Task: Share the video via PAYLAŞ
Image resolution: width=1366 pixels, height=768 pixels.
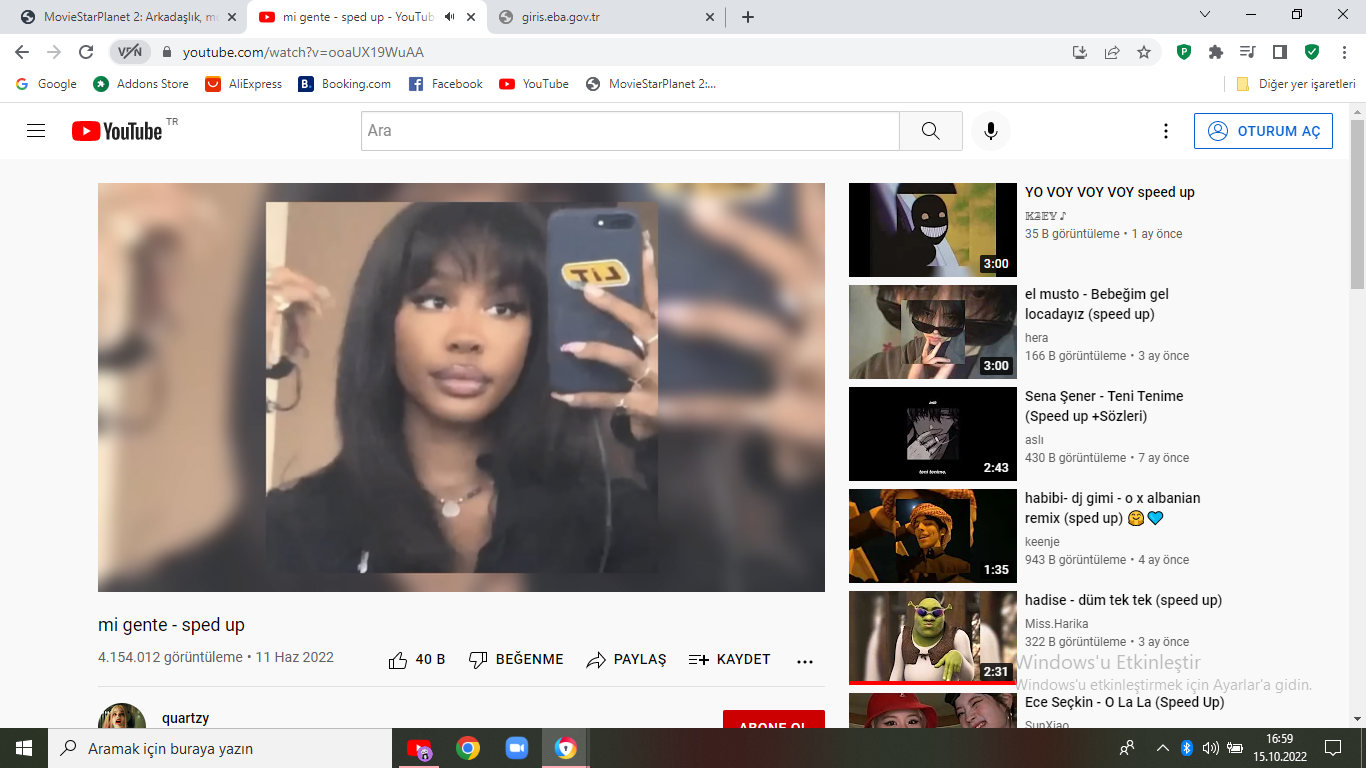Action: [x=626, y=660]
